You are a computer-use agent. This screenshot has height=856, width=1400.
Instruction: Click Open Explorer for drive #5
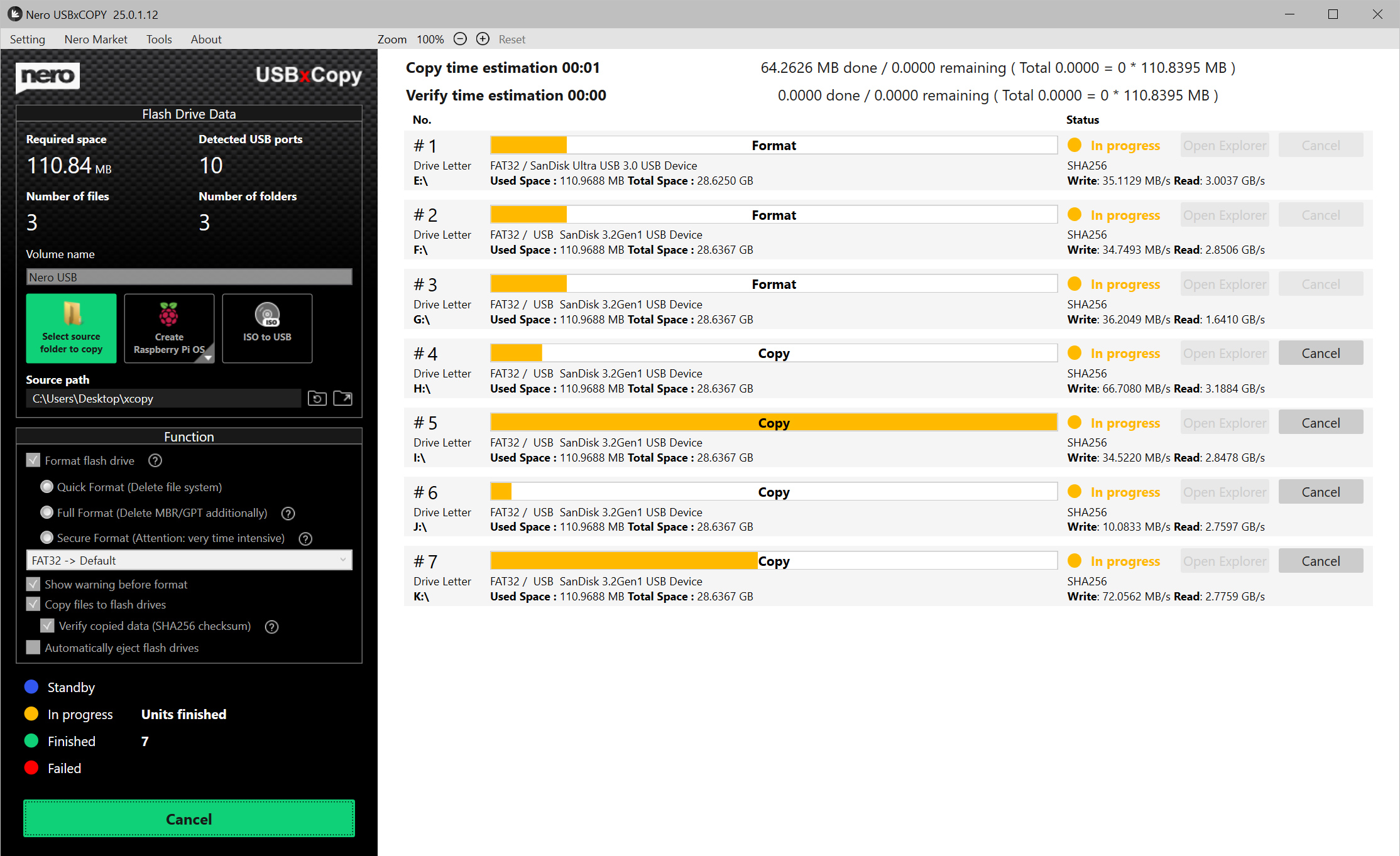coord(1225,423)
